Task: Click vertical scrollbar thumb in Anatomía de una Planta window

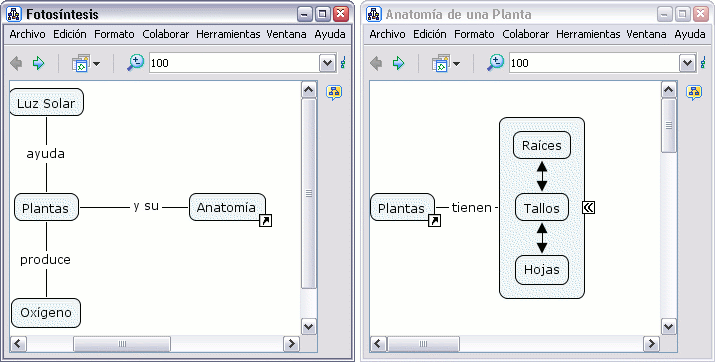Action: point(668,126)
